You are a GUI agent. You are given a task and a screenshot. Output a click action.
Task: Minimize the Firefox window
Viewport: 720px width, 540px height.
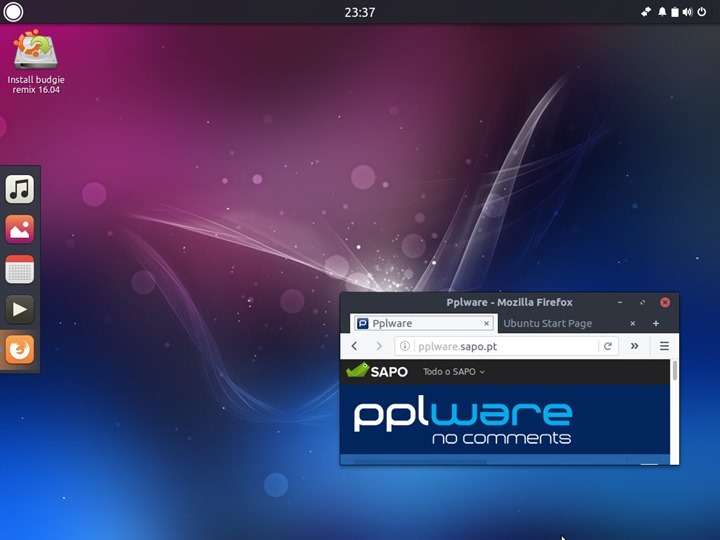point(620,302)
